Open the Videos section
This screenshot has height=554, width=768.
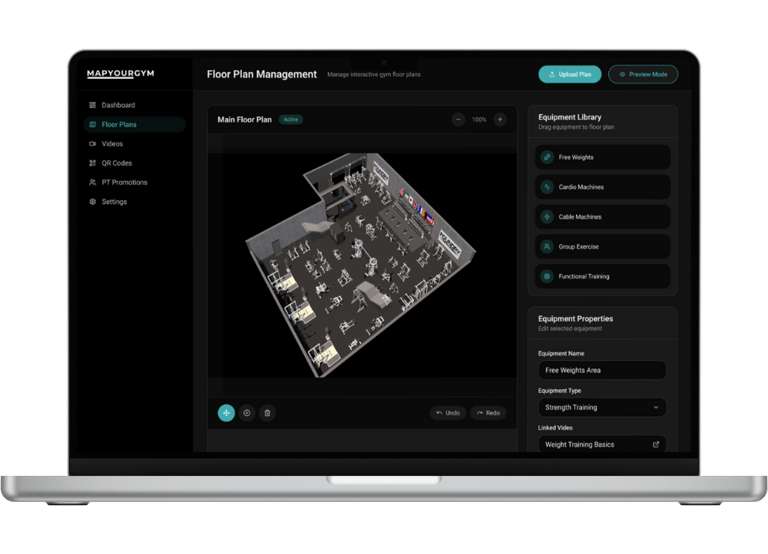[134, 144]
